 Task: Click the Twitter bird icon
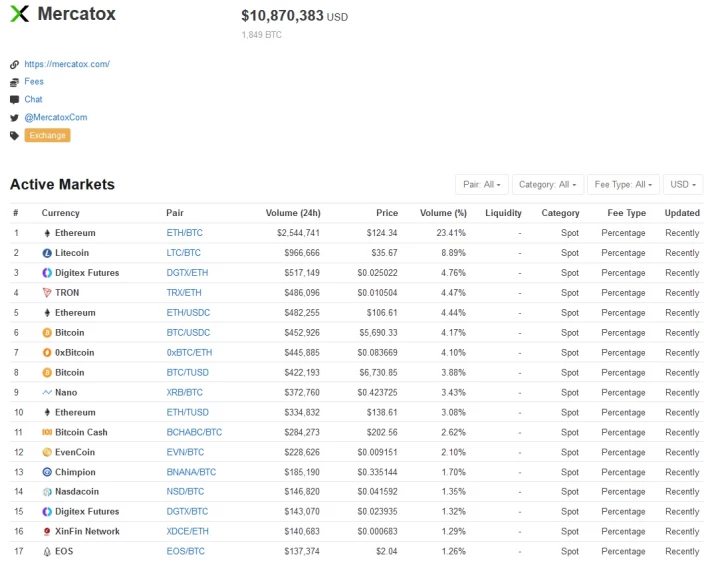(x=14, y=118)
